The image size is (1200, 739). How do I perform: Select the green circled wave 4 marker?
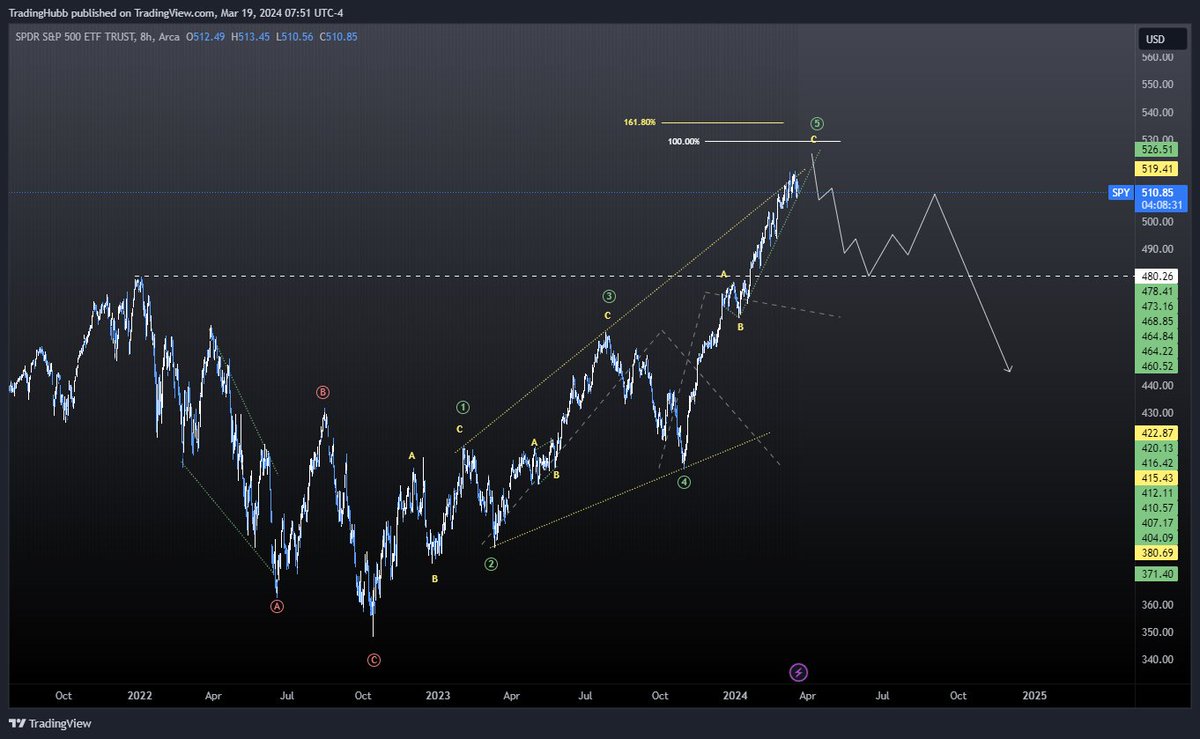[685, 481]
